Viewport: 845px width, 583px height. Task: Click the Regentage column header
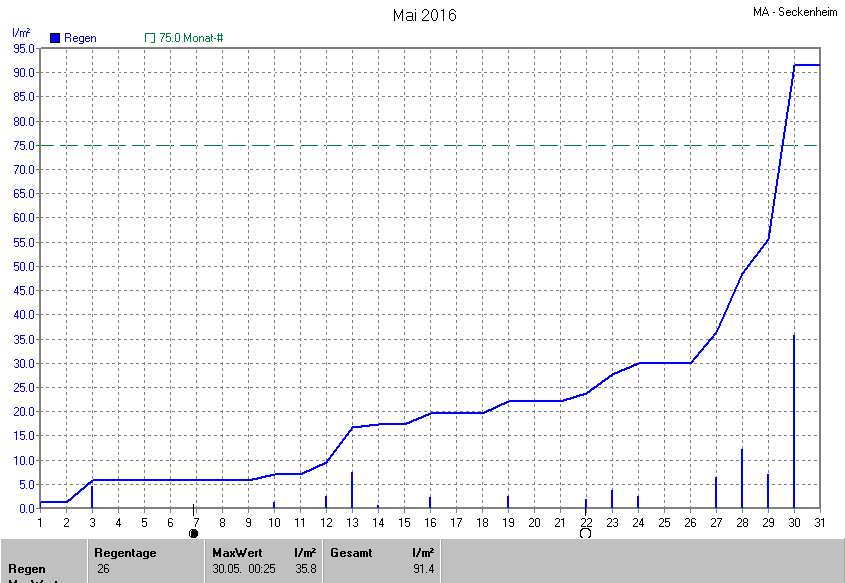point(126,552)
